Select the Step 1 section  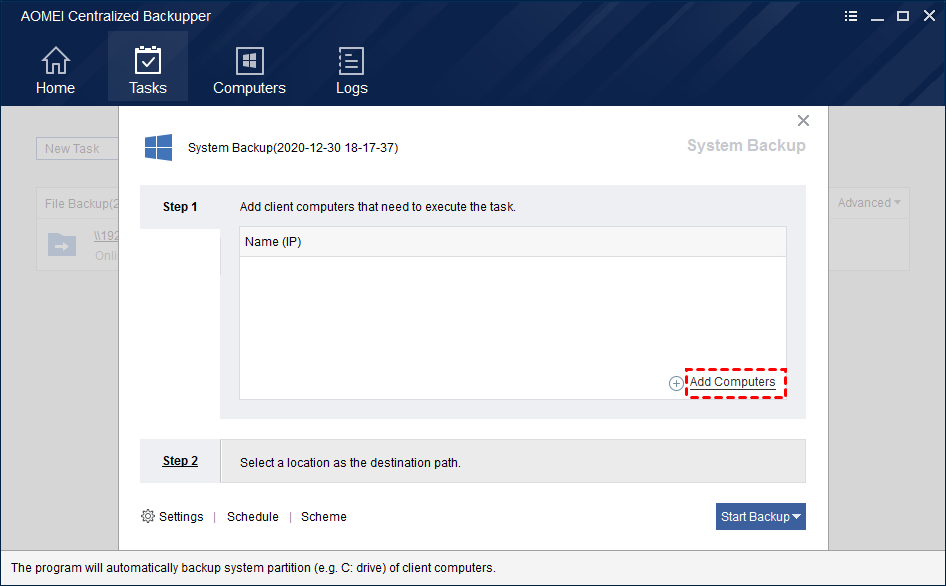pyautogui.click(x=180, y=206)
